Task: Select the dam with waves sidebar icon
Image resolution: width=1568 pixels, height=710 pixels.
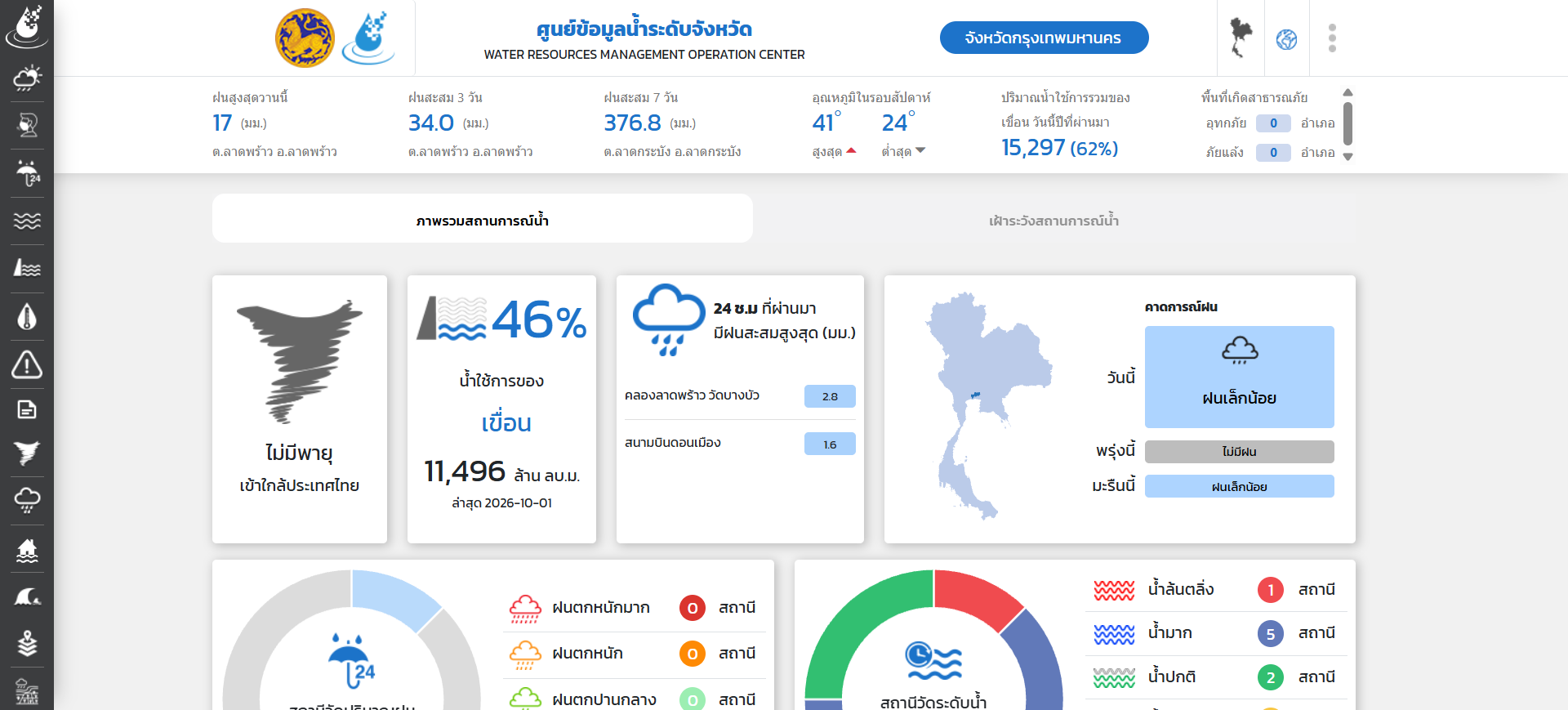Action: 27,268
